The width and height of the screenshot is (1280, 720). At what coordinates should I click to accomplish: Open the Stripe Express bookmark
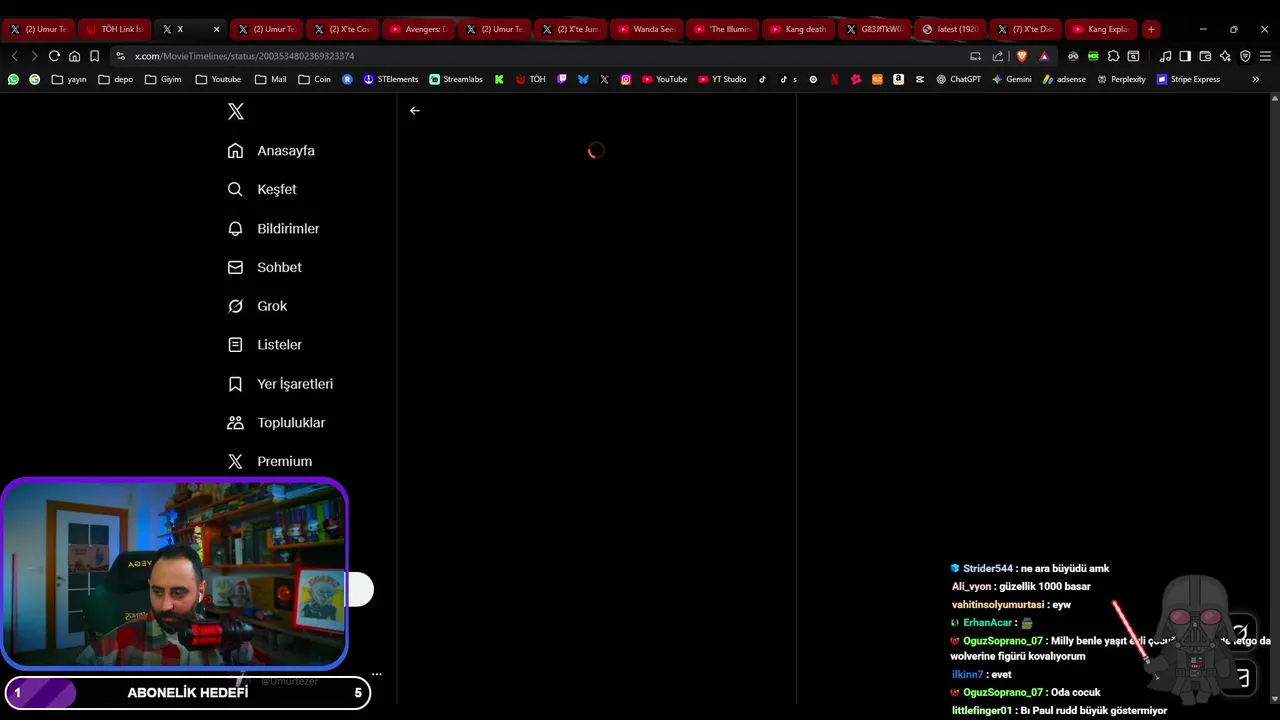click(1188, 79)
